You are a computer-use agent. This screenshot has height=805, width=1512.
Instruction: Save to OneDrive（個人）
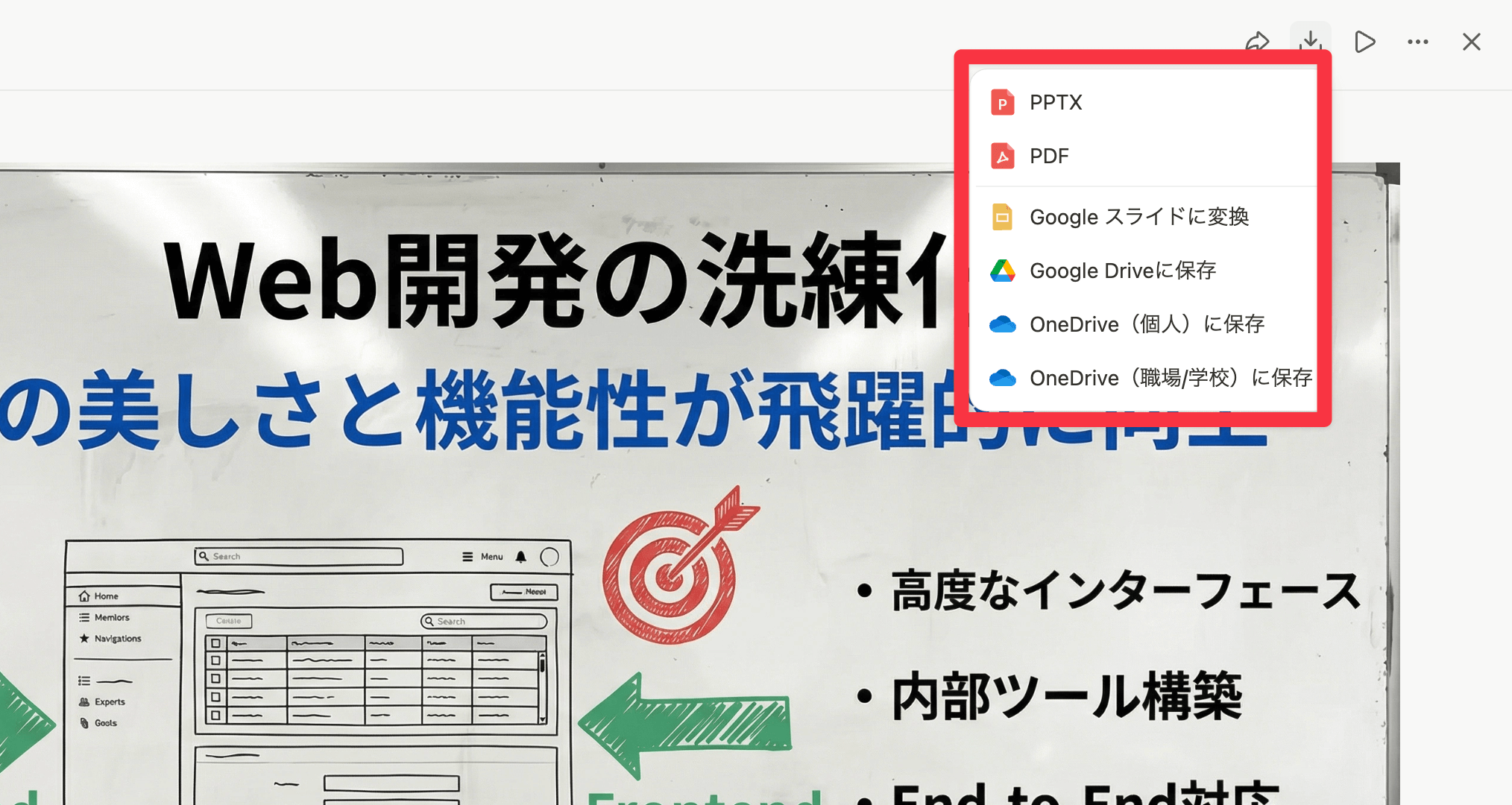point(1147,324)
